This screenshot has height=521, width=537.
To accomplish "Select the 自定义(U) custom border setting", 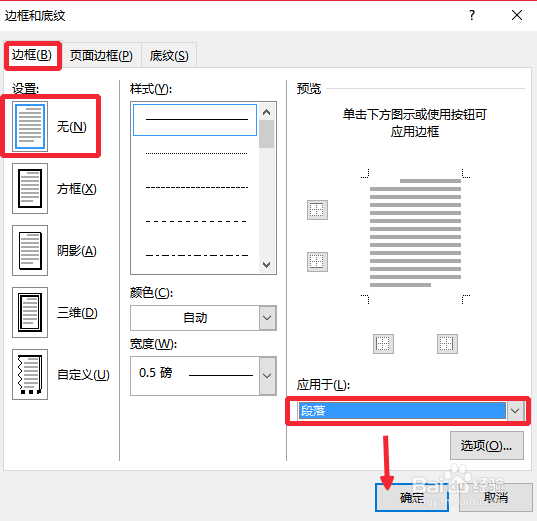I will [x=30, y=374].
